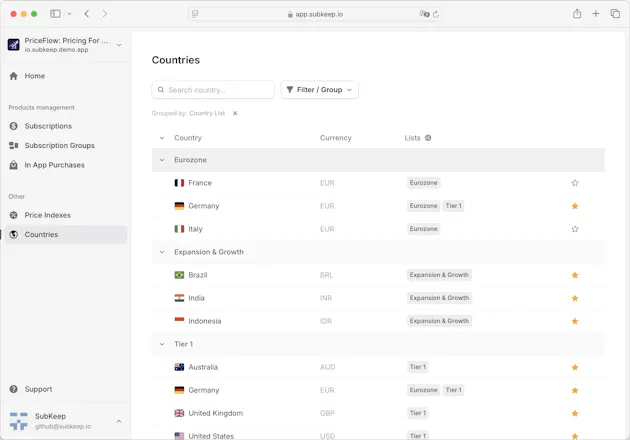Click the Indonesia flag icon
The width and height of the screenshot is (630, 440).
click(179, 321)
